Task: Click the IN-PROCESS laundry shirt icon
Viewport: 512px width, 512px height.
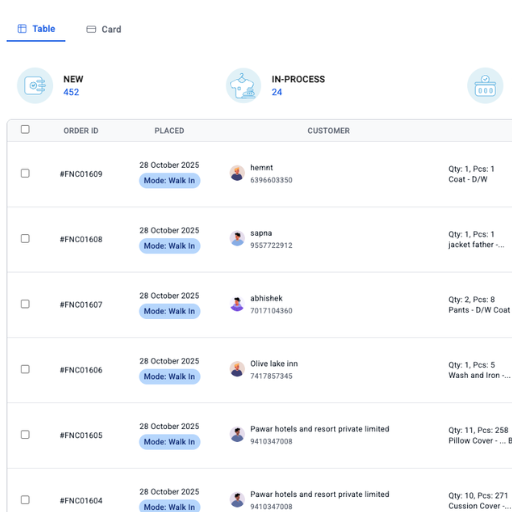Action: 243,86
